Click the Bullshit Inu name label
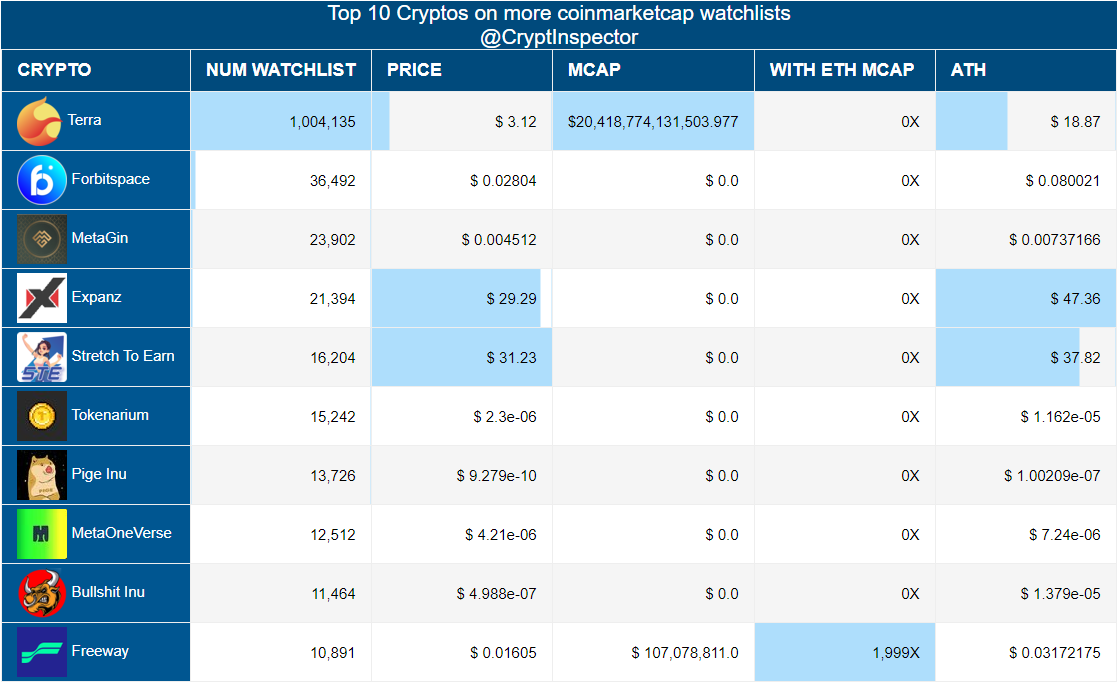The width and height of the screenshot is (1118, 683). tap(108, 592)
